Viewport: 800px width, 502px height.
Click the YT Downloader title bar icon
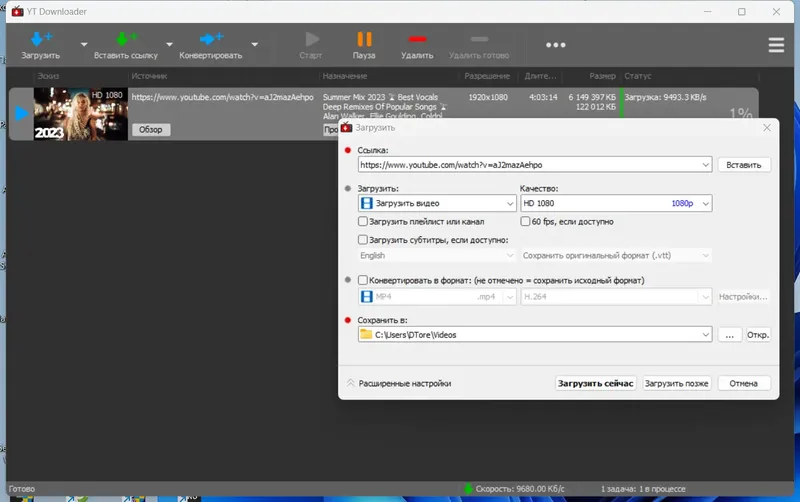pyautogui.click(x=17, y=11)
